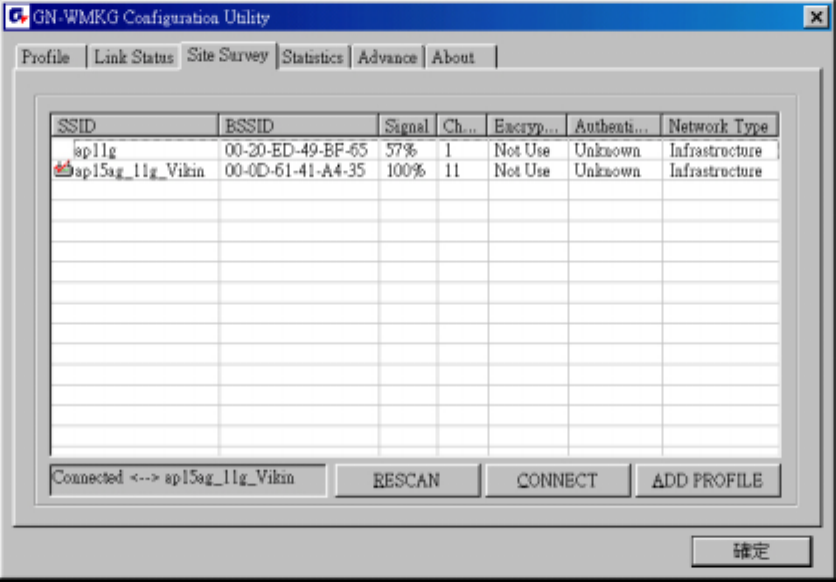Click the GN-WMKG app icon in title bar
Viewport: 836px width, 582px height.
coord(18,18)
